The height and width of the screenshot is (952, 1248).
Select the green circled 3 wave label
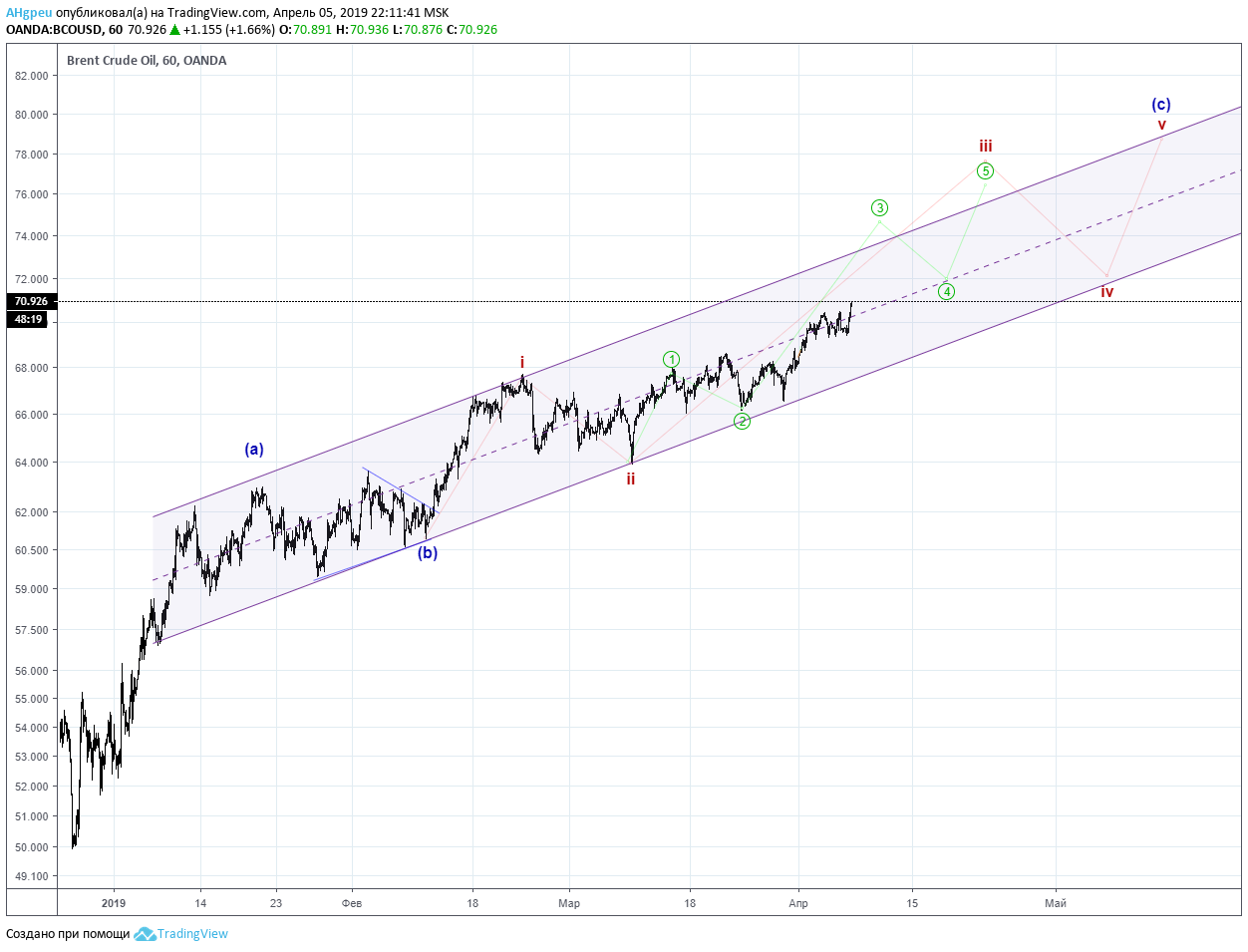[x=879, y=208]
